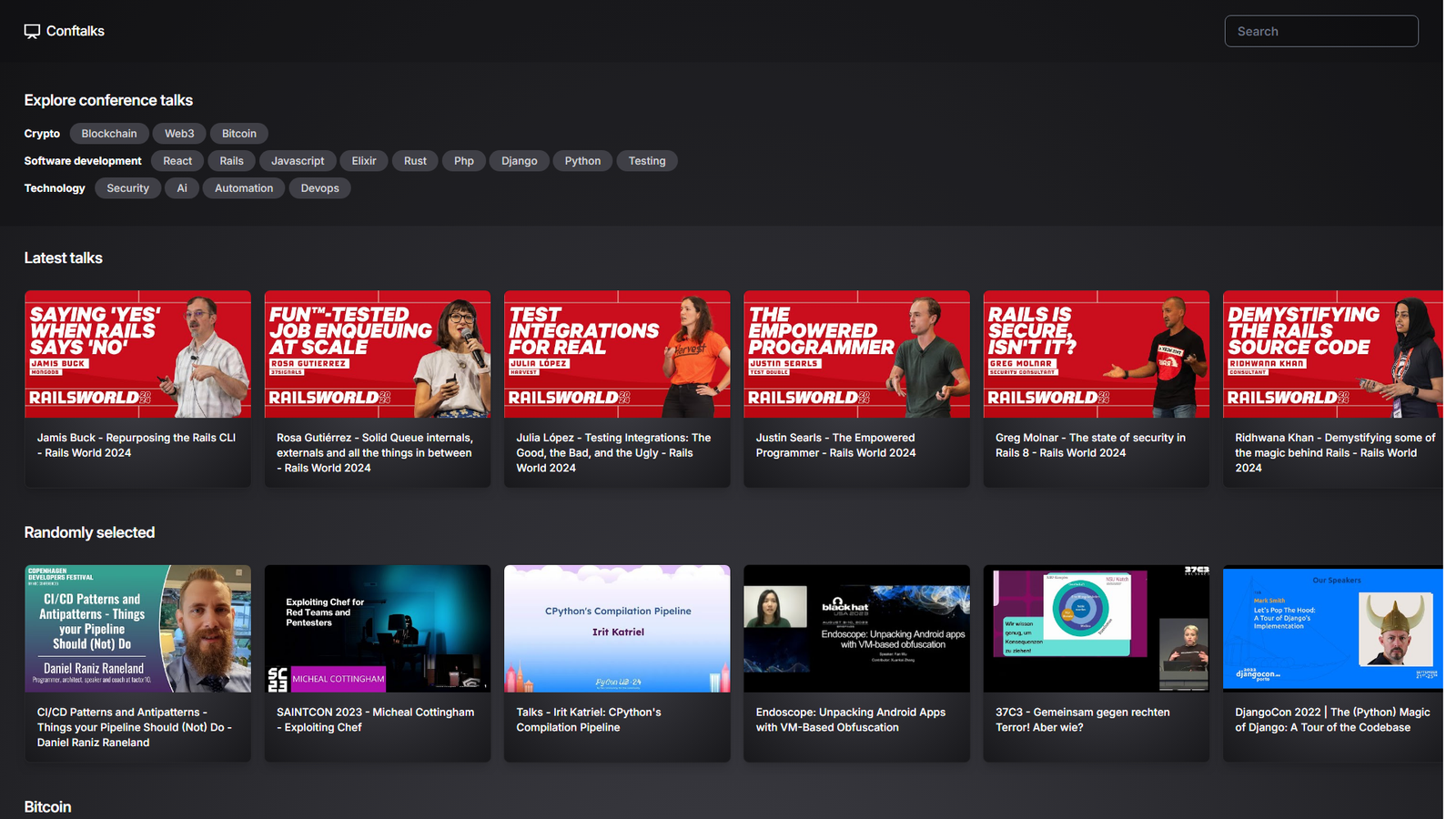1456x819 pixels.
Task: Click the 'Crypto' category label
Action: click(x=42, y=134)
